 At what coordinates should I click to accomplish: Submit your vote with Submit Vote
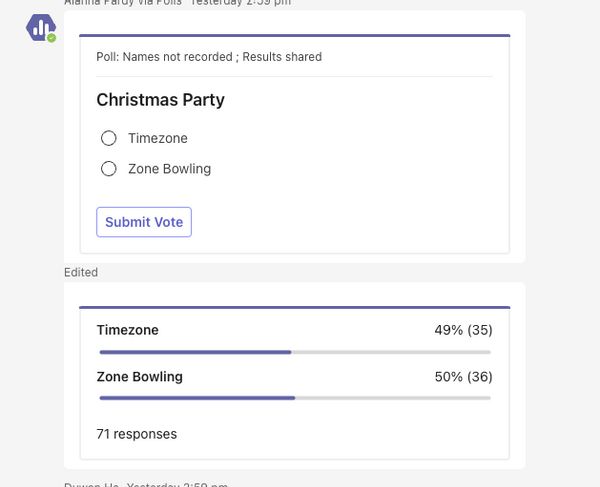144,222
